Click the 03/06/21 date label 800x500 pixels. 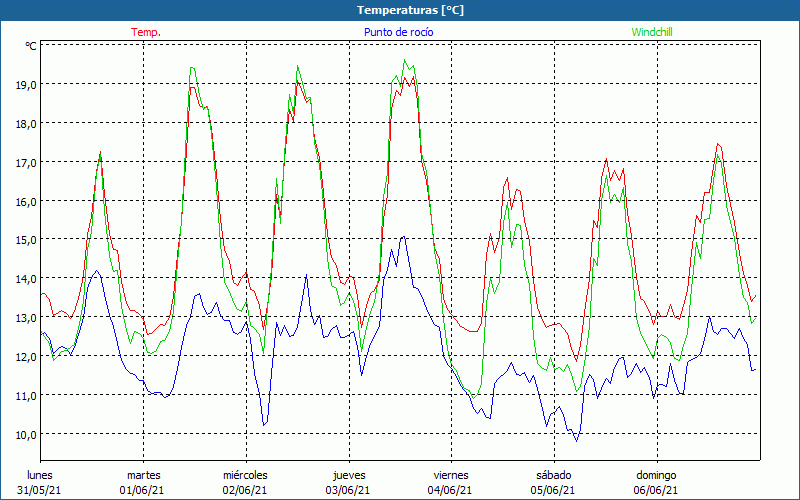pyautogui.click(x=348, y=490)
